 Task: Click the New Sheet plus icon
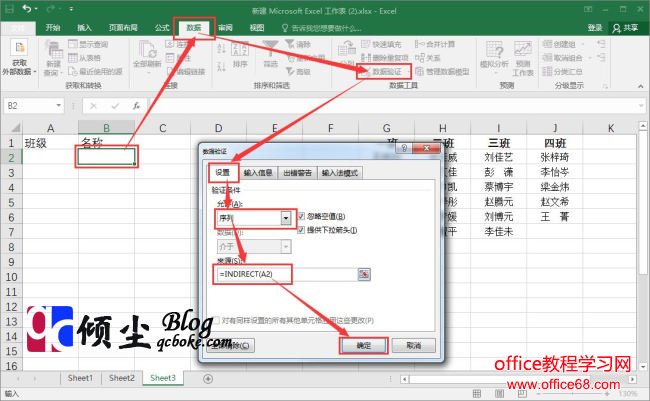[x=208, y=379]
